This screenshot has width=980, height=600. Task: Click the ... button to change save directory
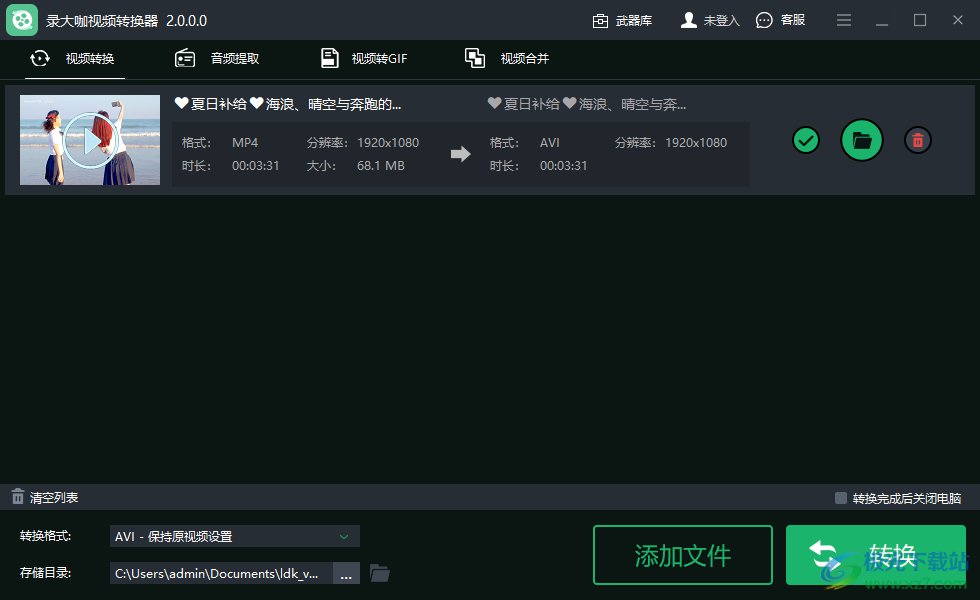pos(346,573)
